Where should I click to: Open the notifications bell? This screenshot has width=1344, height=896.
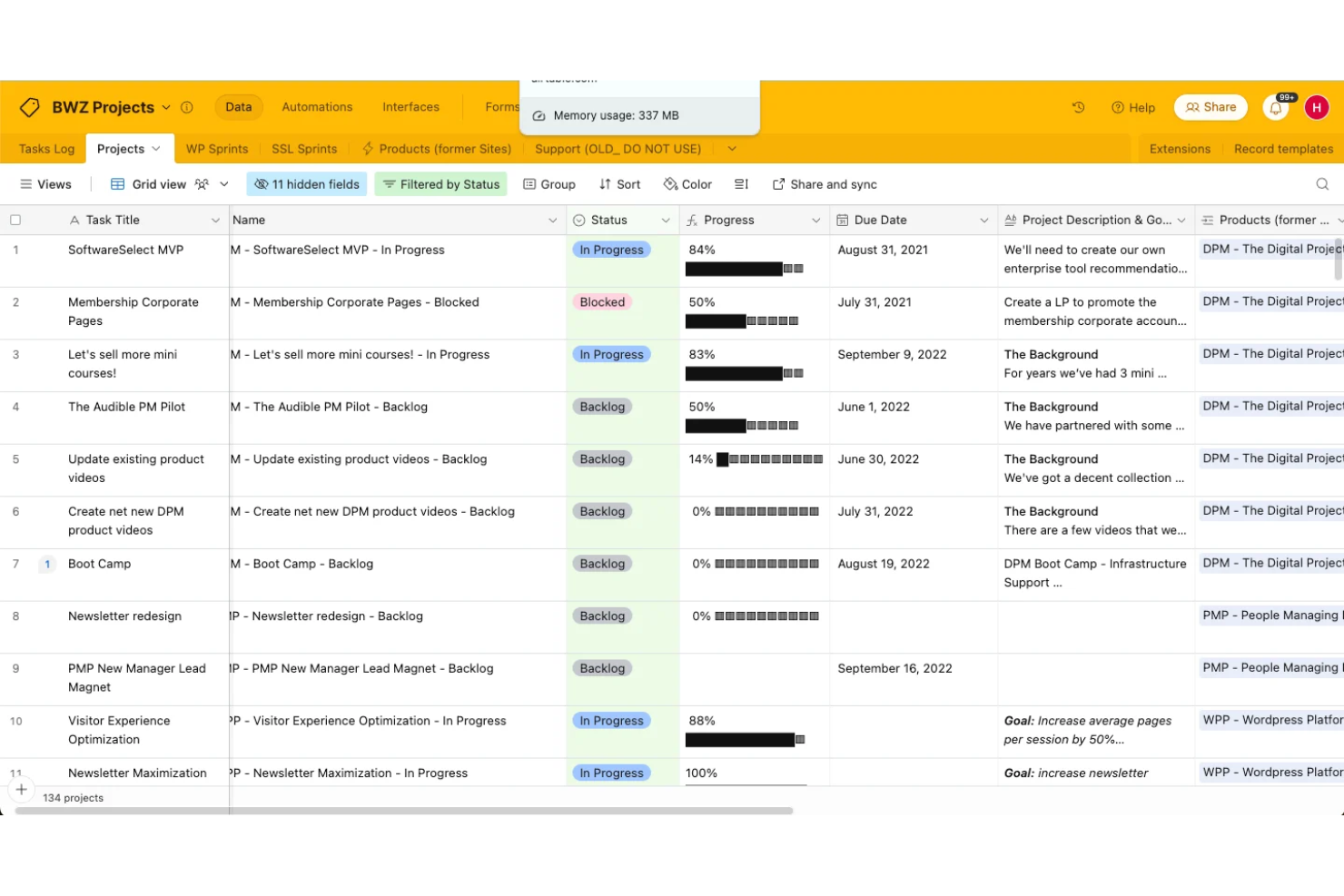[1275, 107]
